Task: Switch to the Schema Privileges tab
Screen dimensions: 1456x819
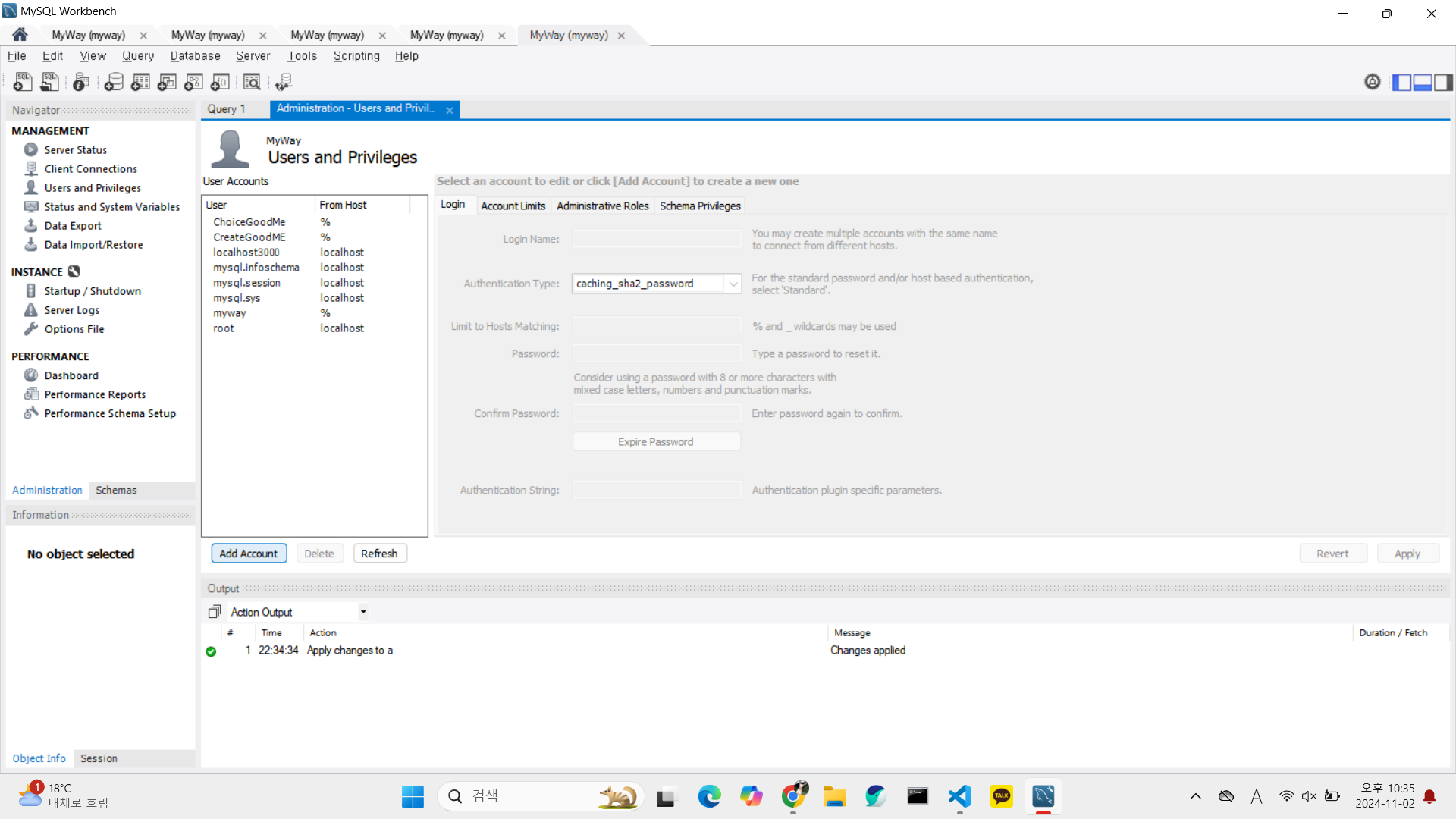Action: [x=699, y=206]
